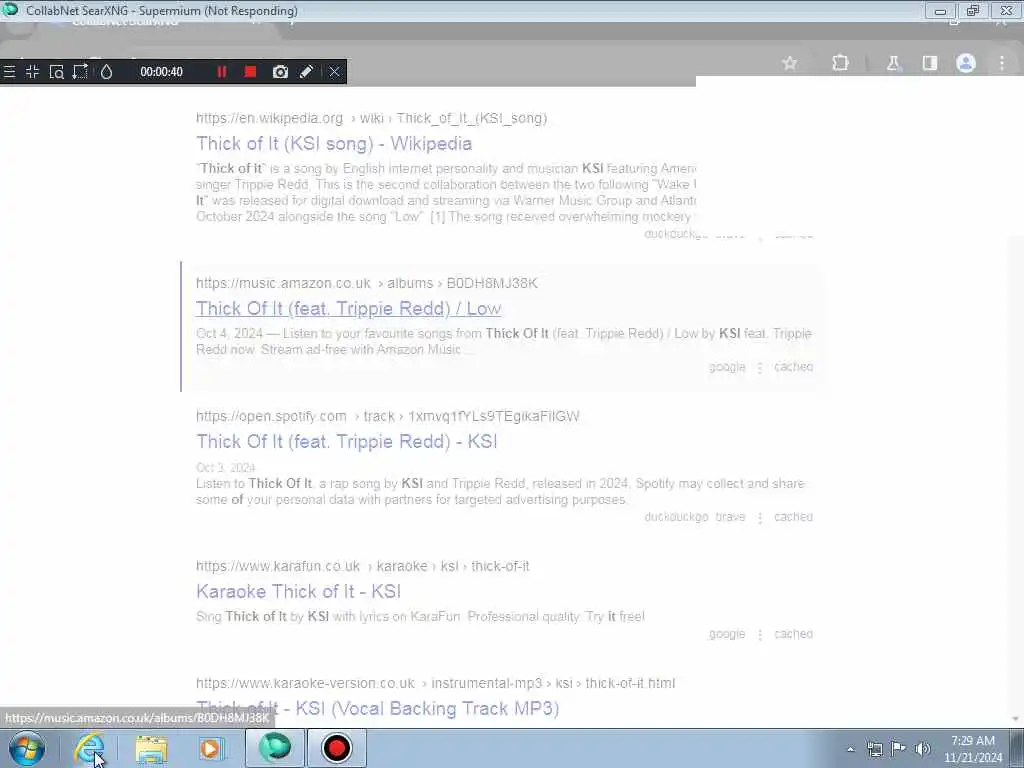Click google engine label on KaraFun result
The width and height of the screenshot is (1024, 768).
[727, 634]
